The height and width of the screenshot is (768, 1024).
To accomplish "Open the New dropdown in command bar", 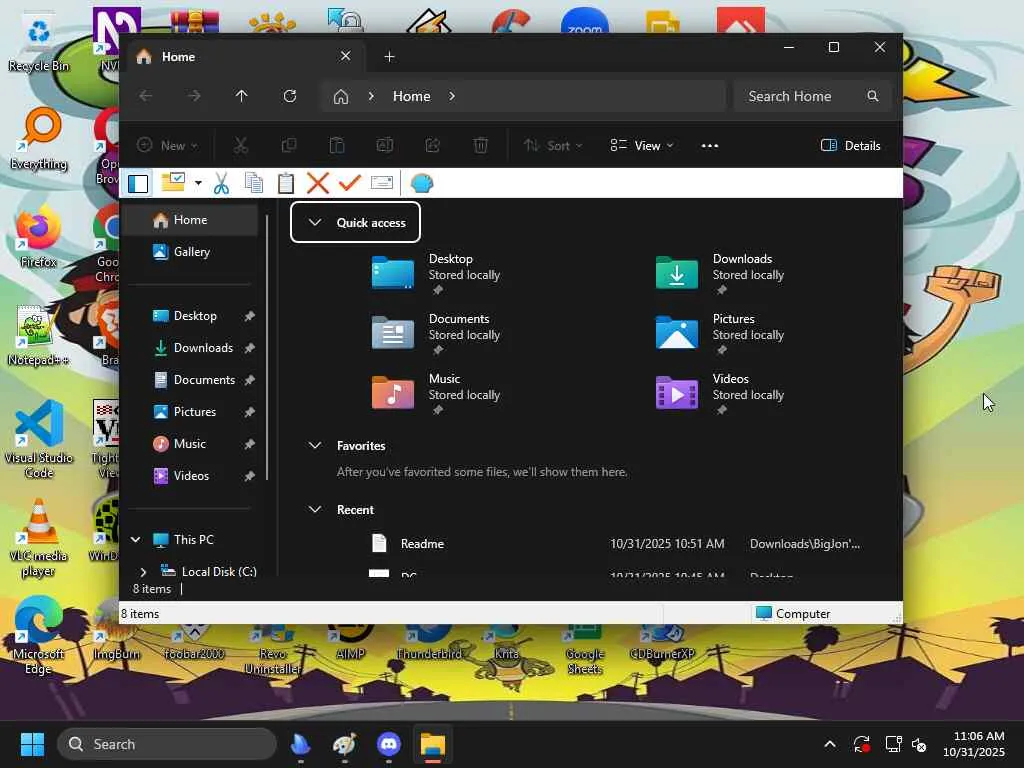I will click(x=167, y=146).
